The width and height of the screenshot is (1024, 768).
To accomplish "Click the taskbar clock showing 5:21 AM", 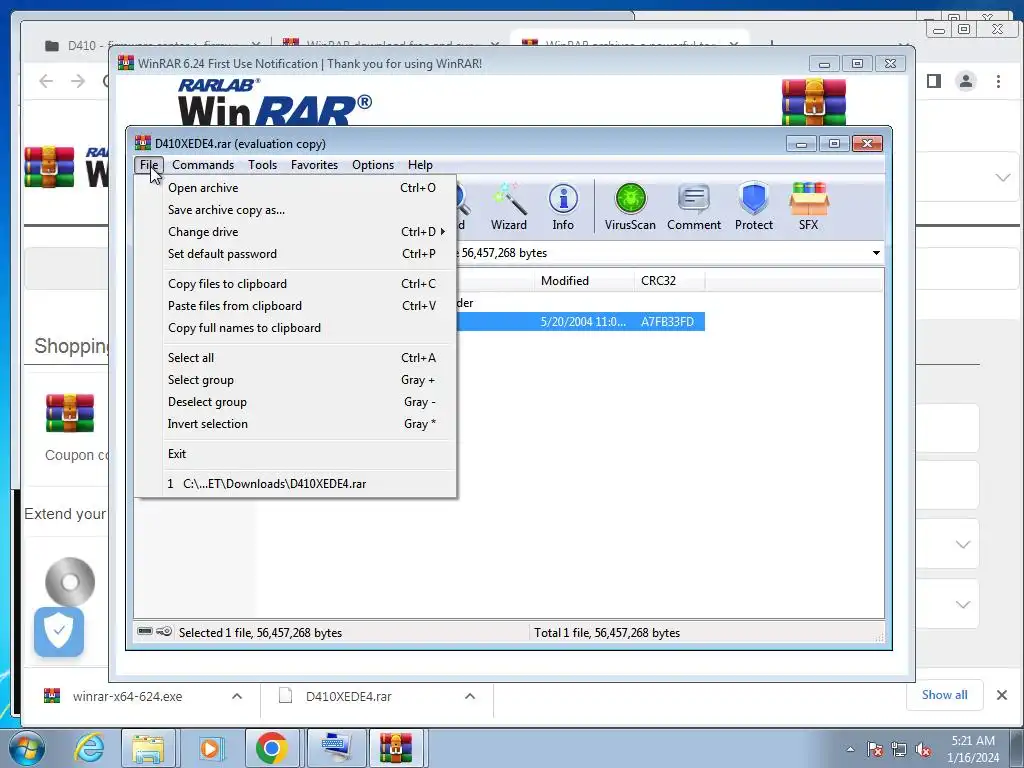I will [x=973, y=749].
